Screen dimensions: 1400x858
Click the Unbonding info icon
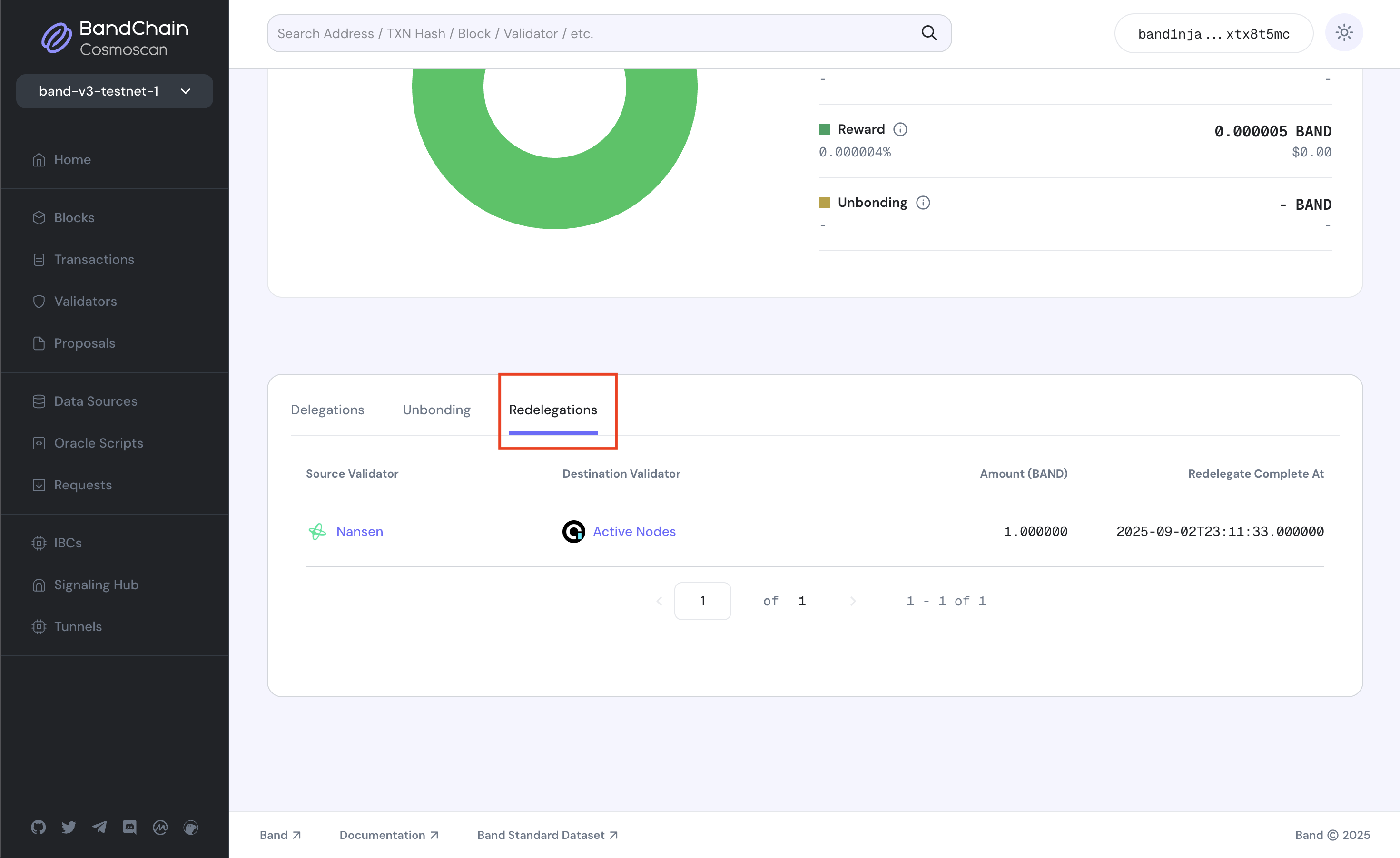pos(923,203)
